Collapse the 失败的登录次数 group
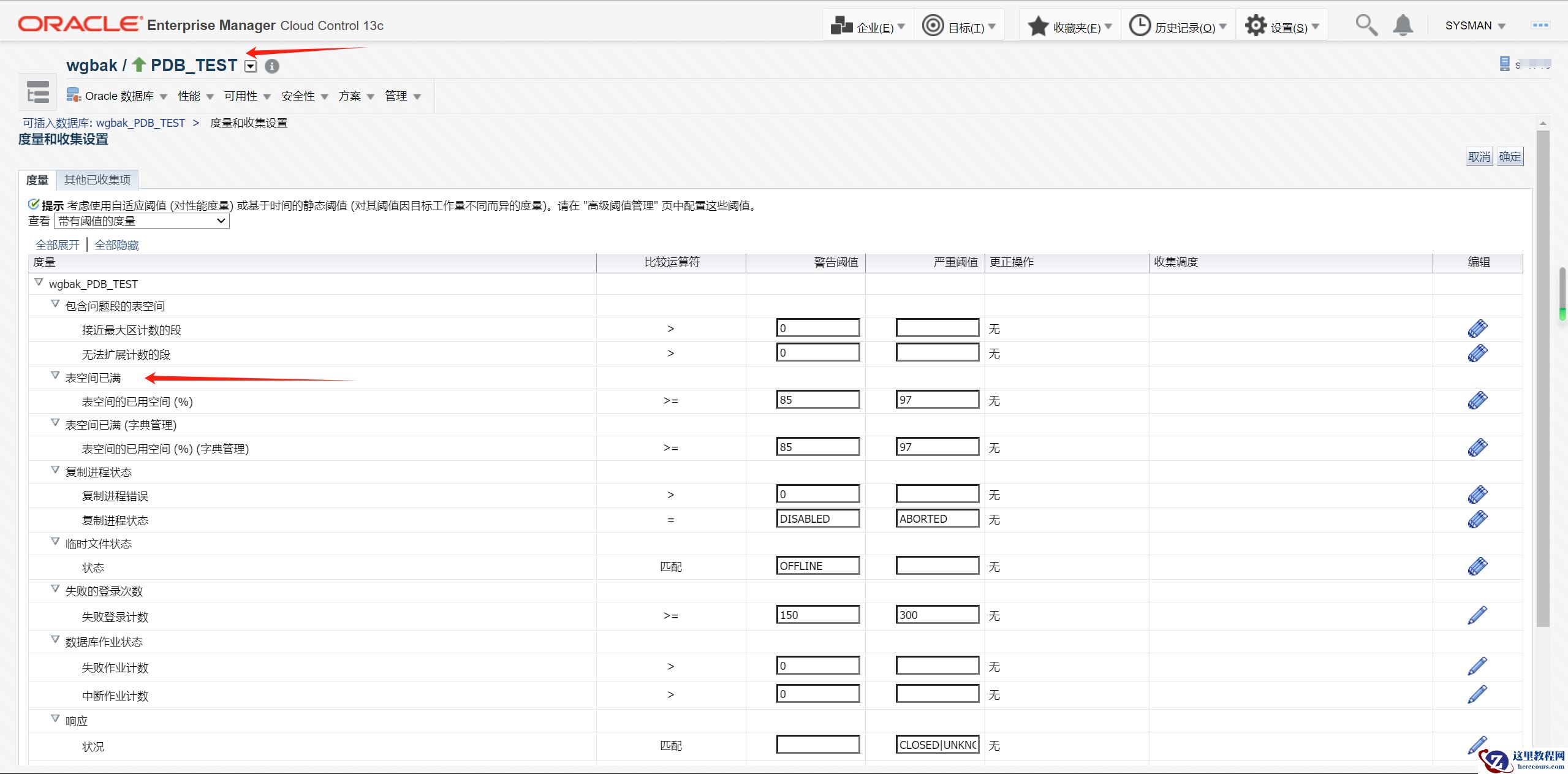 pyautogui.click(x=55, y=589)
